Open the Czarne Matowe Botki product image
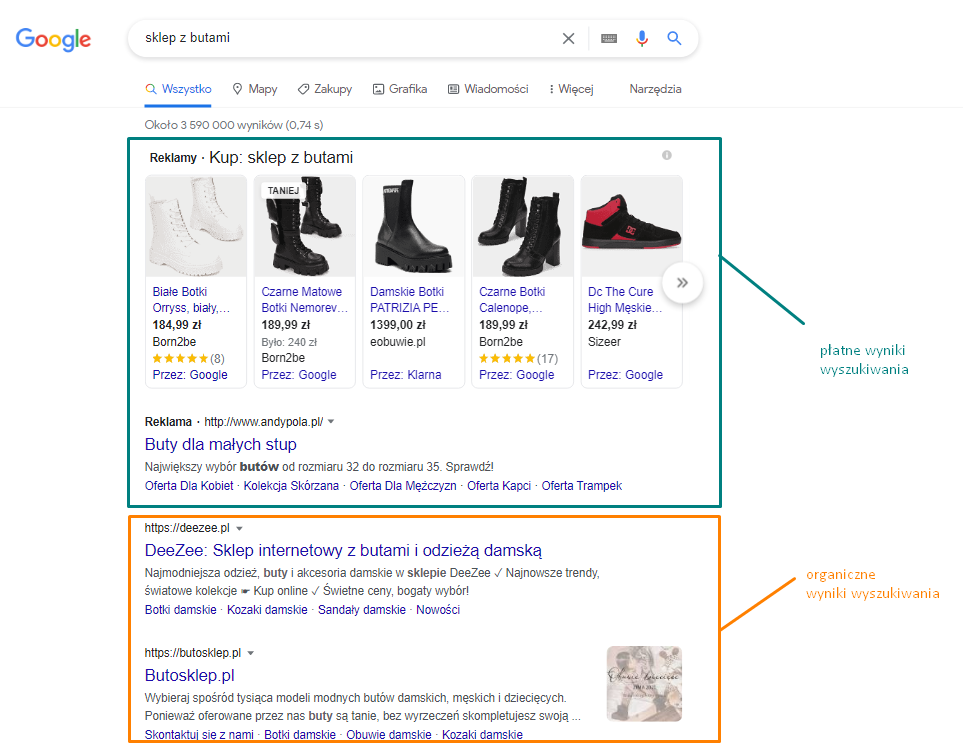 click(305, 226)
